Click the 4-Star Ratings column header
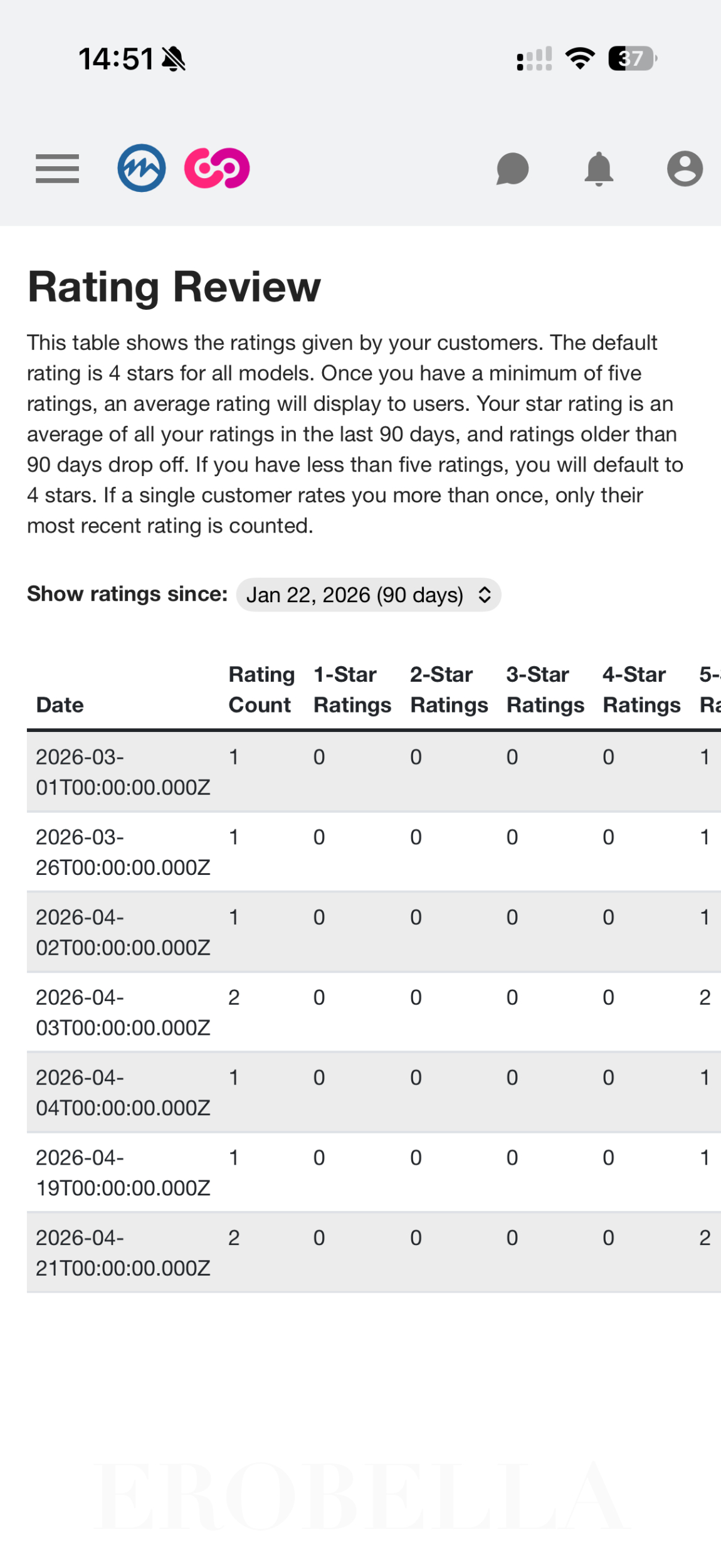Viewport: 721px width, 1568px height. 641,689
